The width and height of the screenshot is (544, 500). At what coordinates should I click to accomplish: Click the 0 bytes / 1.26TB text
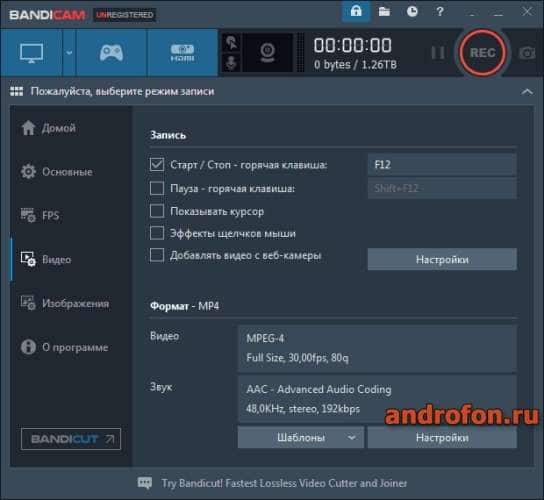coord(355,65)
